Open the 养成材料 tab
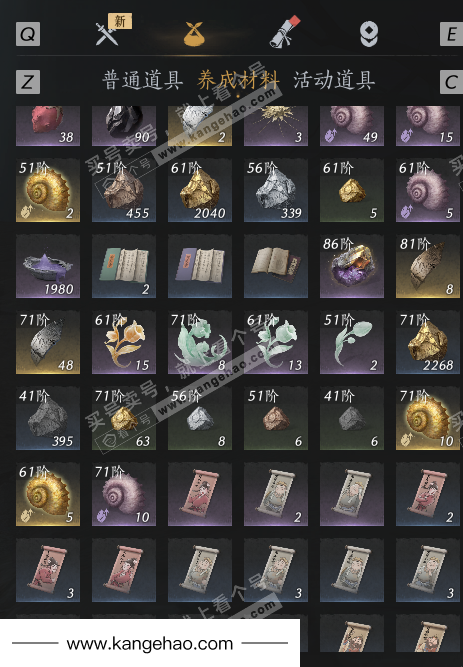Viewport: 463px width, 667px height. [238, 80]
